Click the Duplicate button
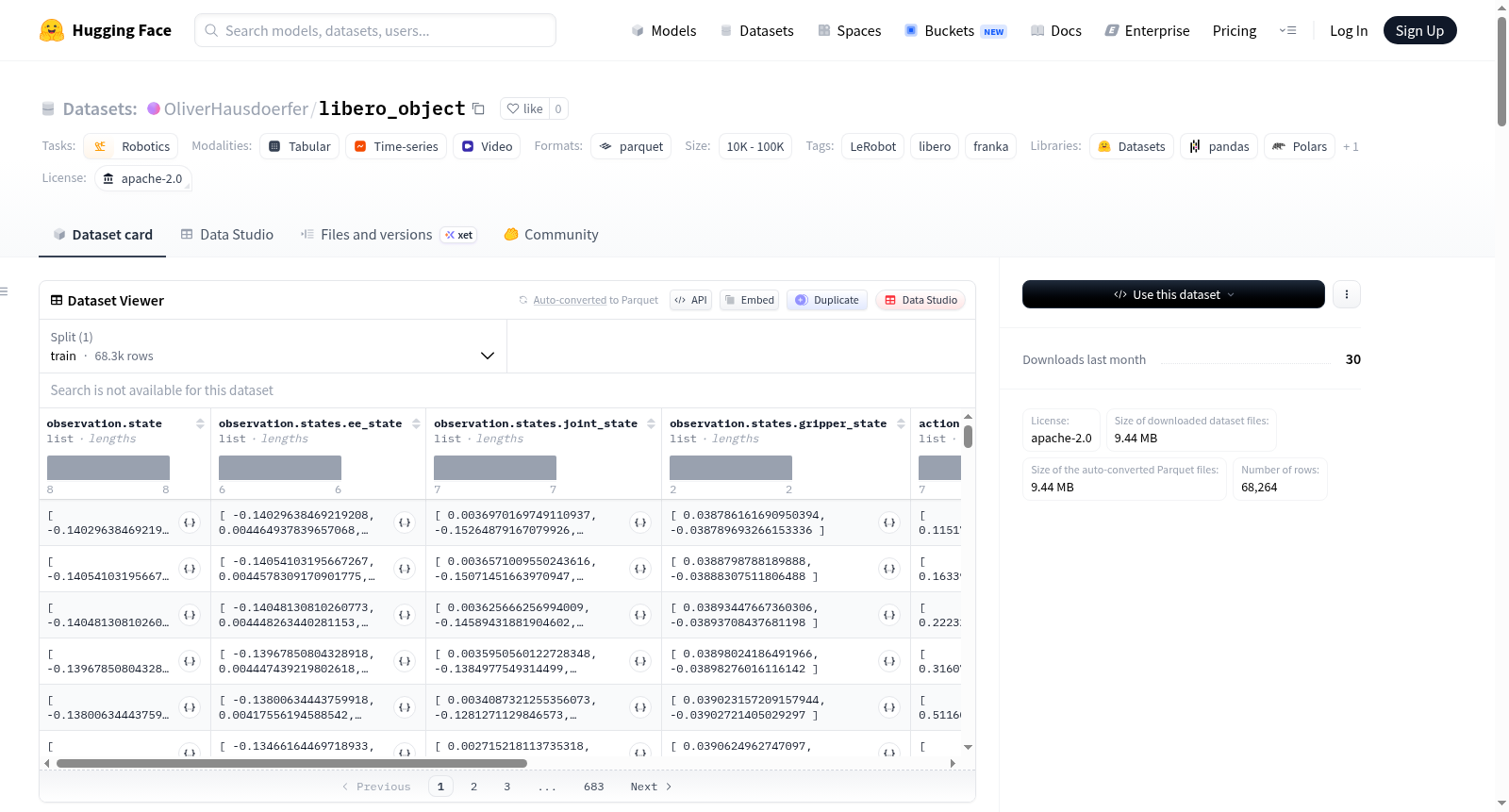This screenshot has height=812, width=1509. [x=827, y=300]
